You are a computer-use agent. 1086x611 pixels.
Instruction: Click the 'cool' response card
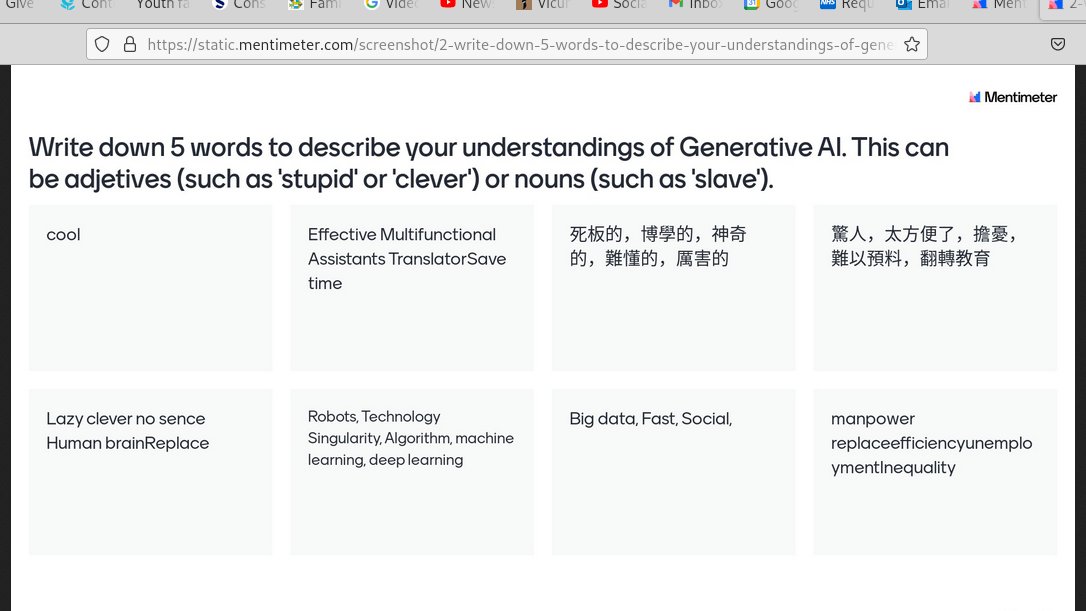(x=150, y=287)
